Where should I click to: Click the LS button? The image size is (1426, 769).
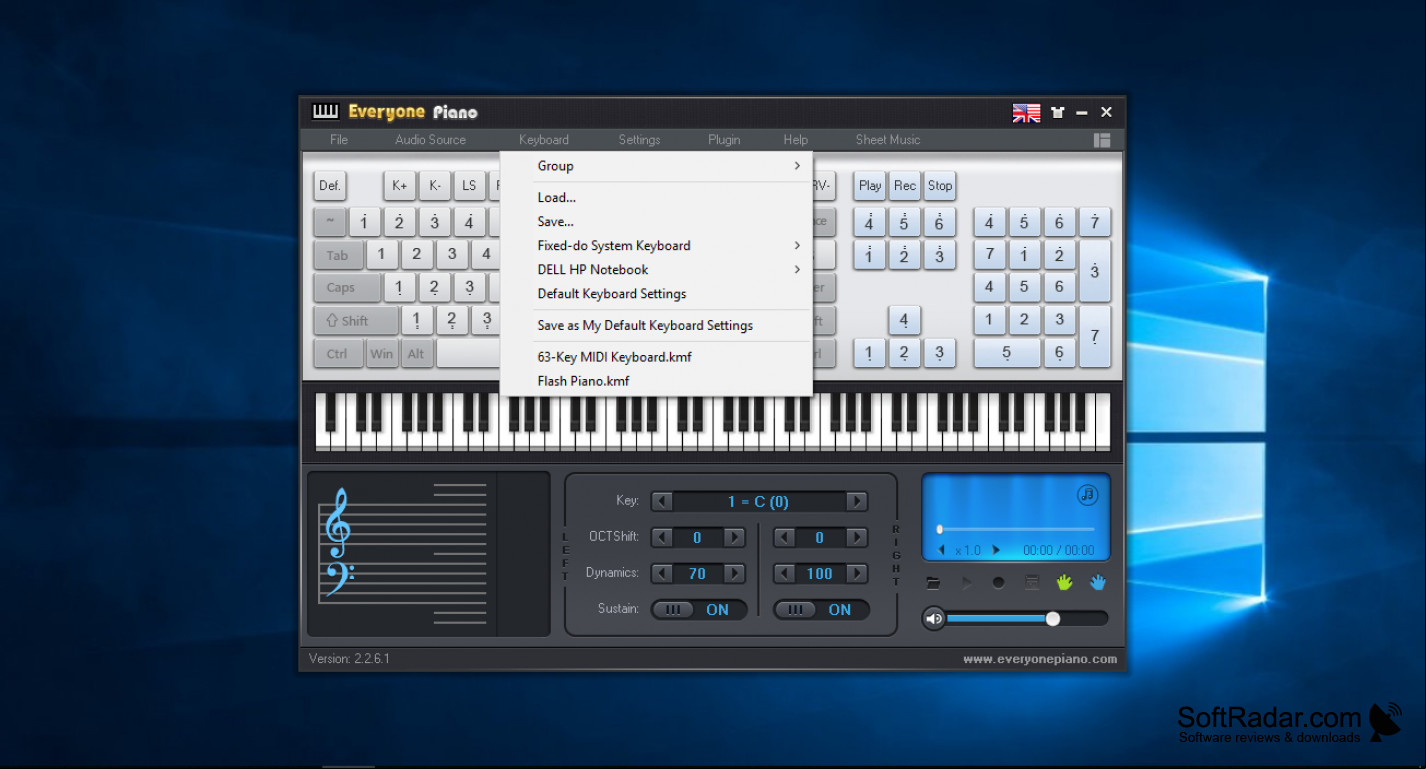tap(469, 186)
